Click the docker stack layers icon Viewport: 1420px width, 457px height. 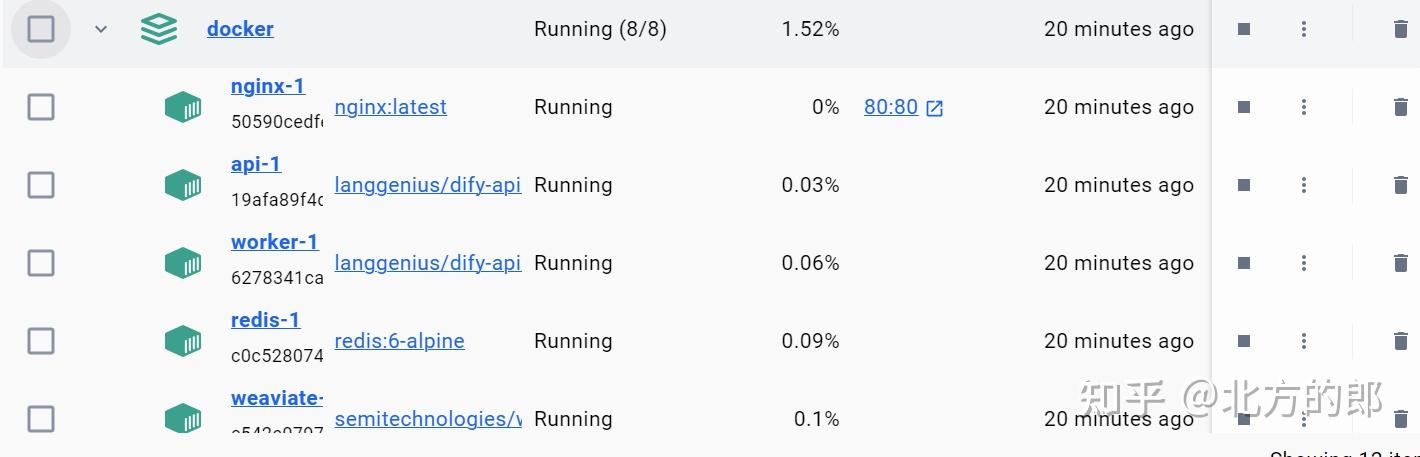[159, 29]
